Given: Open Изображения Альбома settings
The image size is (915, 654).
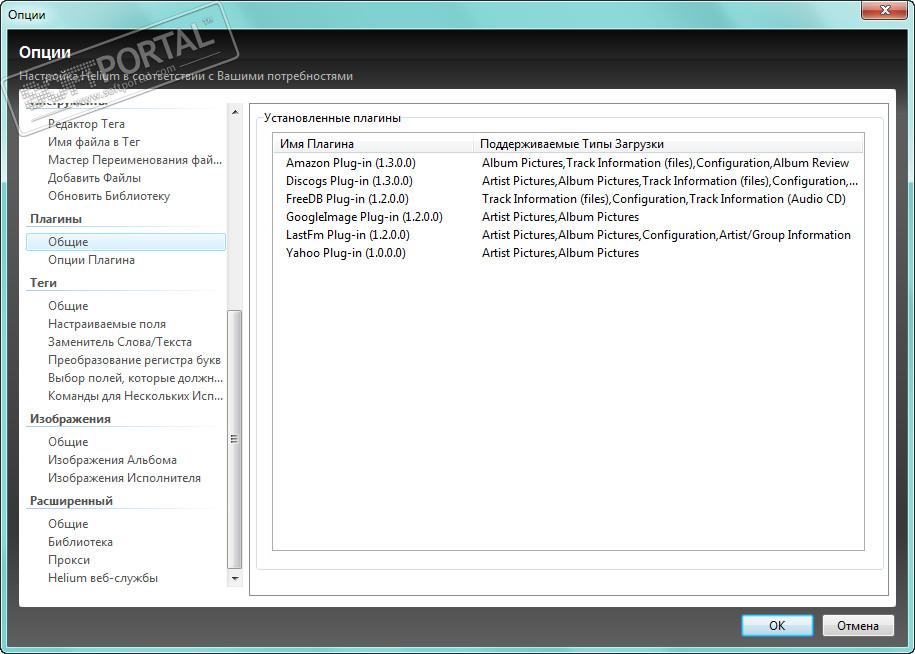Looking at the screenshot, I should click(x=112, y=460).
